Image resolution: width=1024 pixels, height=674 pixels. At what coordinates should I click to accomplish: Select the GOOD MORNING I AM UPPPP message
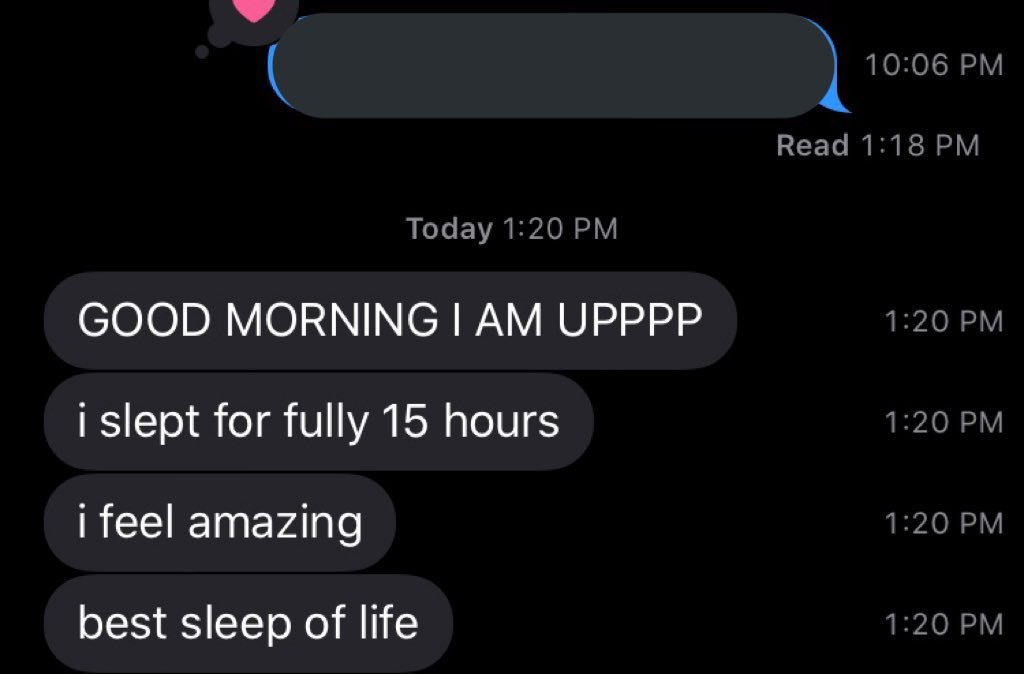[x=391, y=320]
